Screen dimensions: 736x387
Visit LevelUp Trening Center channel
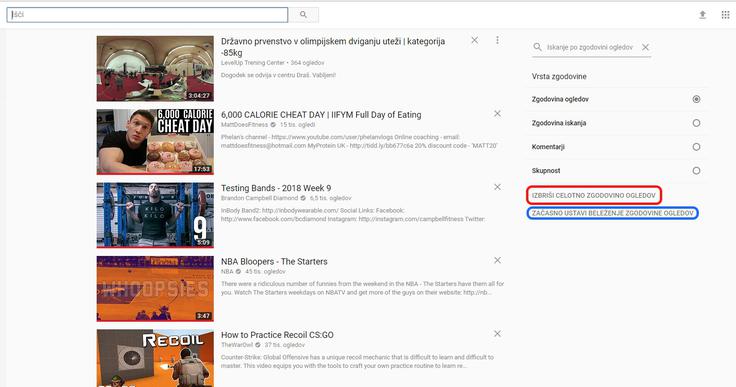click(x=253, y=62)
